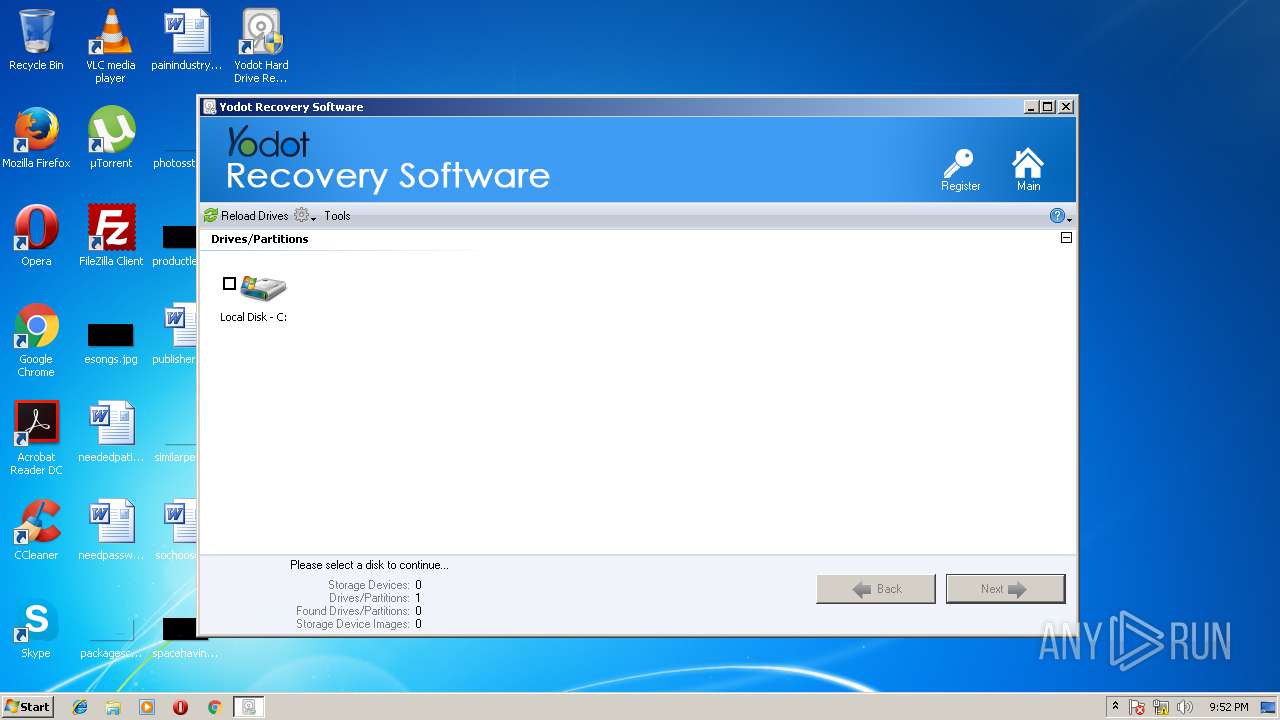Viewport: 1280px width, 720px height.
Task: Open packagesc file on desktop
Action: [111, 640]
